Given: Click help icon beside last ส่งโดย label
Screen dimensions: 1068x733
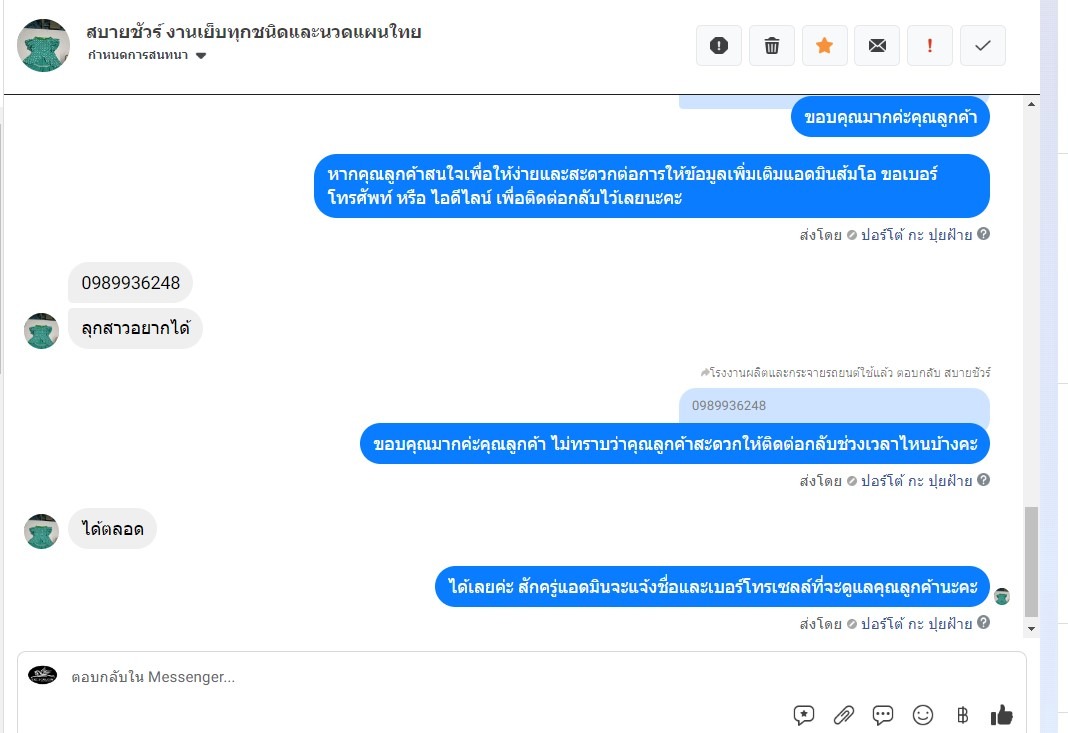Looking at the screenshot, I should tap(984, 623).
